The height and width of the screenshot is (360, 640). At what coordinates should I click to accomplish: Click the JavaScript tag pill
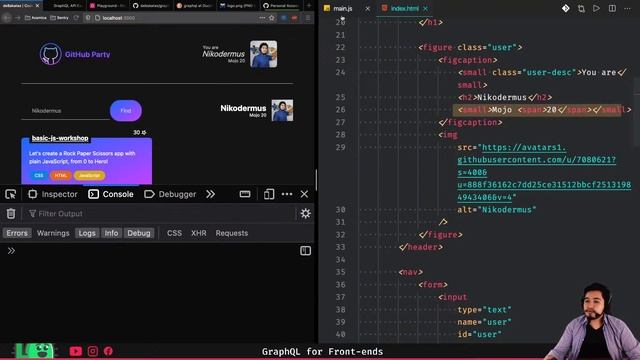point(89,176)
